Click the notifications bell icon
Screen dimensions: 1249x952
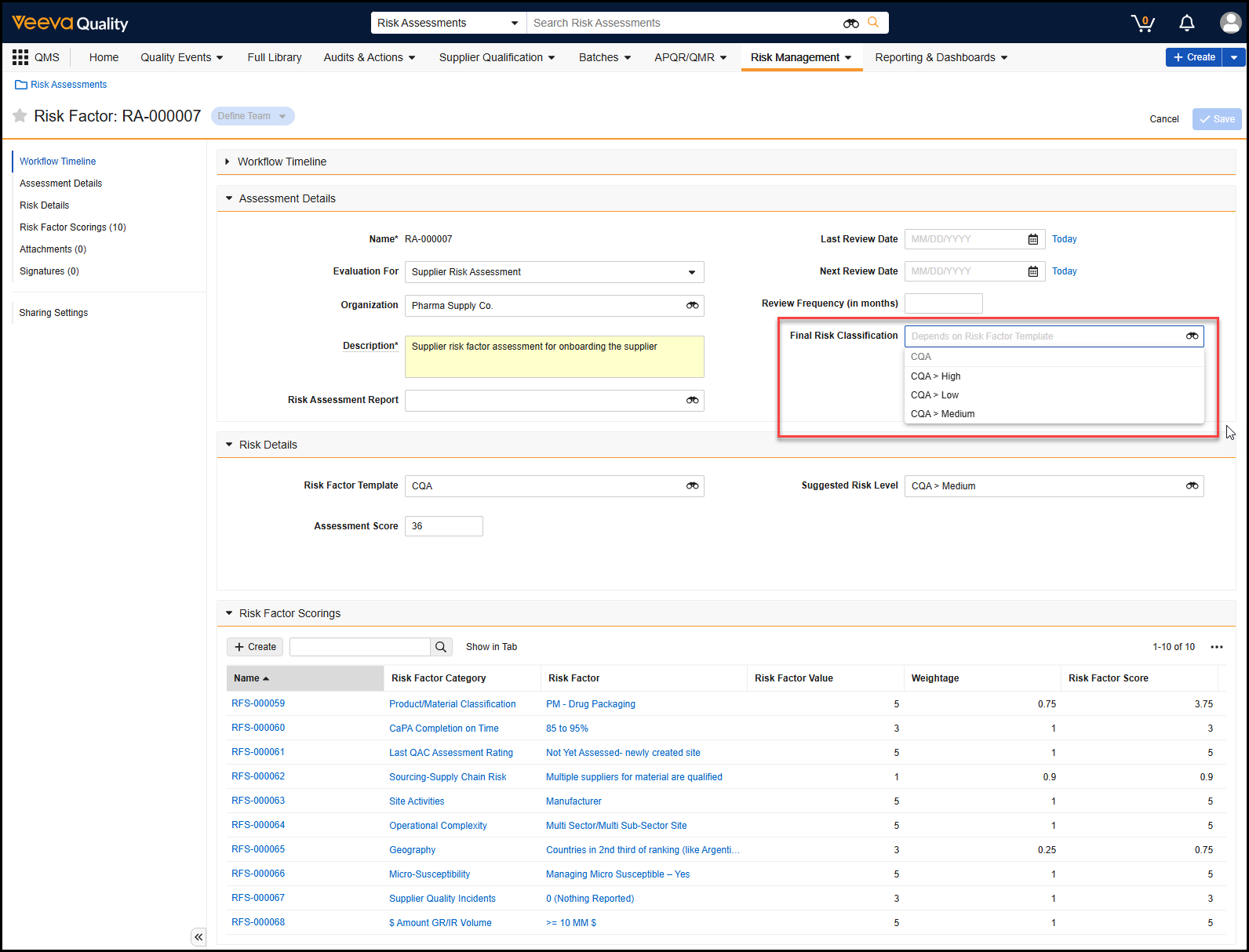pyautogui.click(x=1186, y=23)
